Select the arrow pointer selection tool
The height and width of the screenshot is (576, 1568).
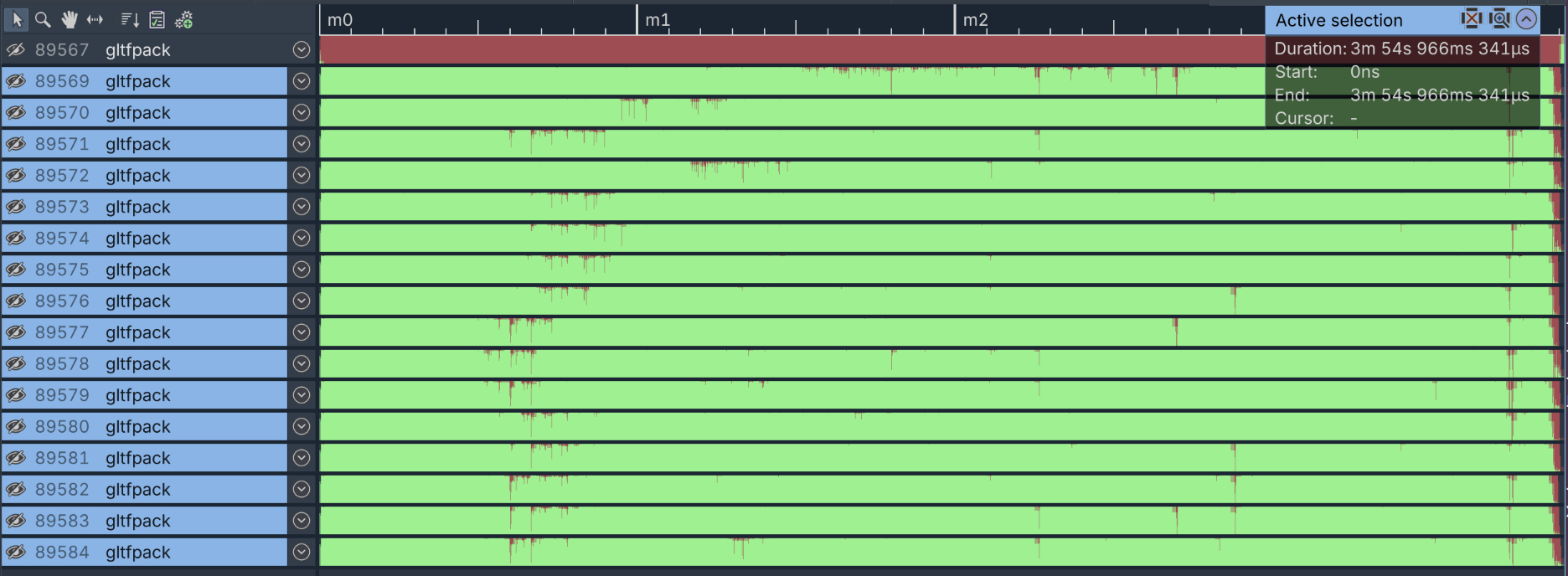[x=17, y=19]
